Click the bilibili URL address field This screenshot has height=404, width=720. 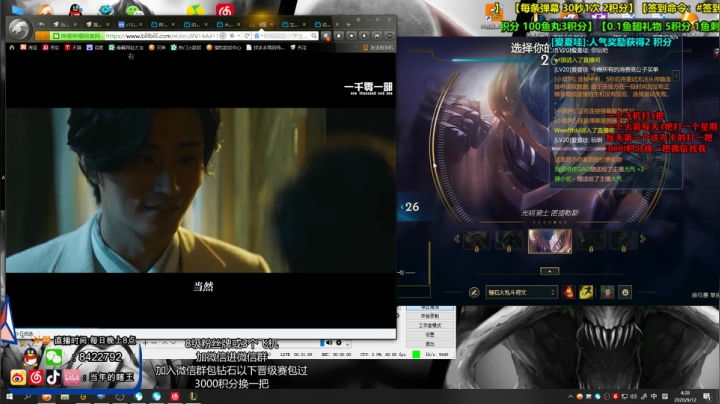point(163,36)
